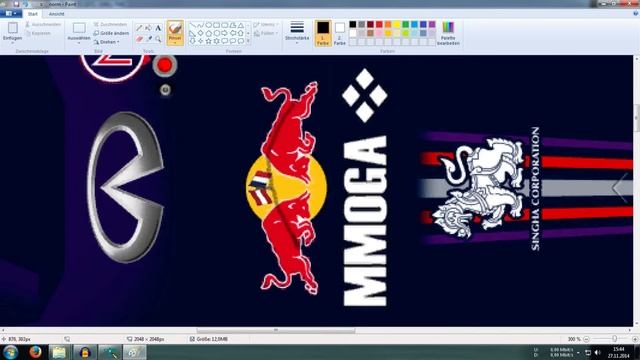This screenshot has width=640, height=360.
Task: Click the Einfügen paste icon
Action: click(13, 28)
